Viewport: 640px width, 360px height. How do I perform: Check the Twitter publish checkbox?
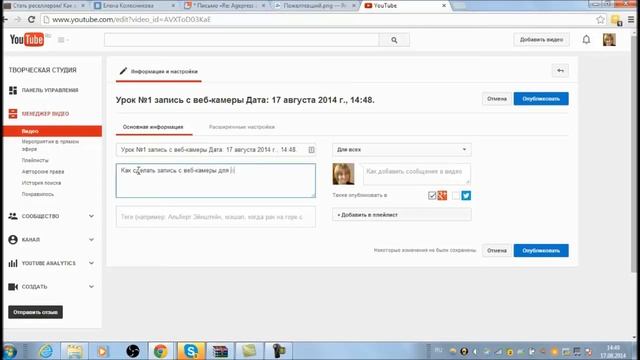456,196
